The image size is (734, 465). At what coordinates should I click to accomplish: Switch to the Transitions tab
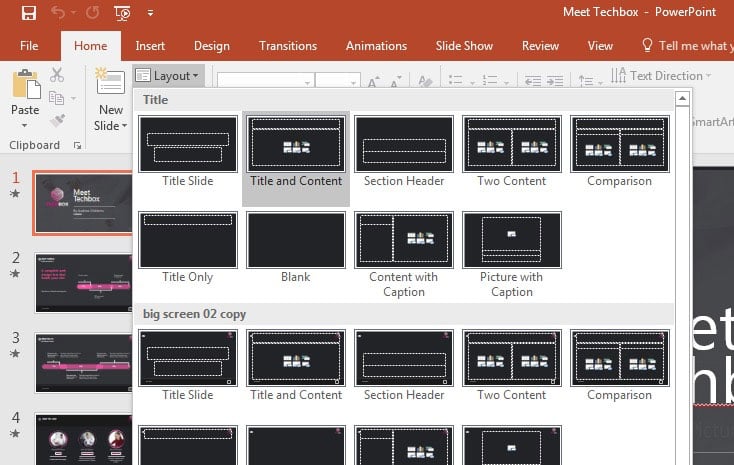pos(288,46)
